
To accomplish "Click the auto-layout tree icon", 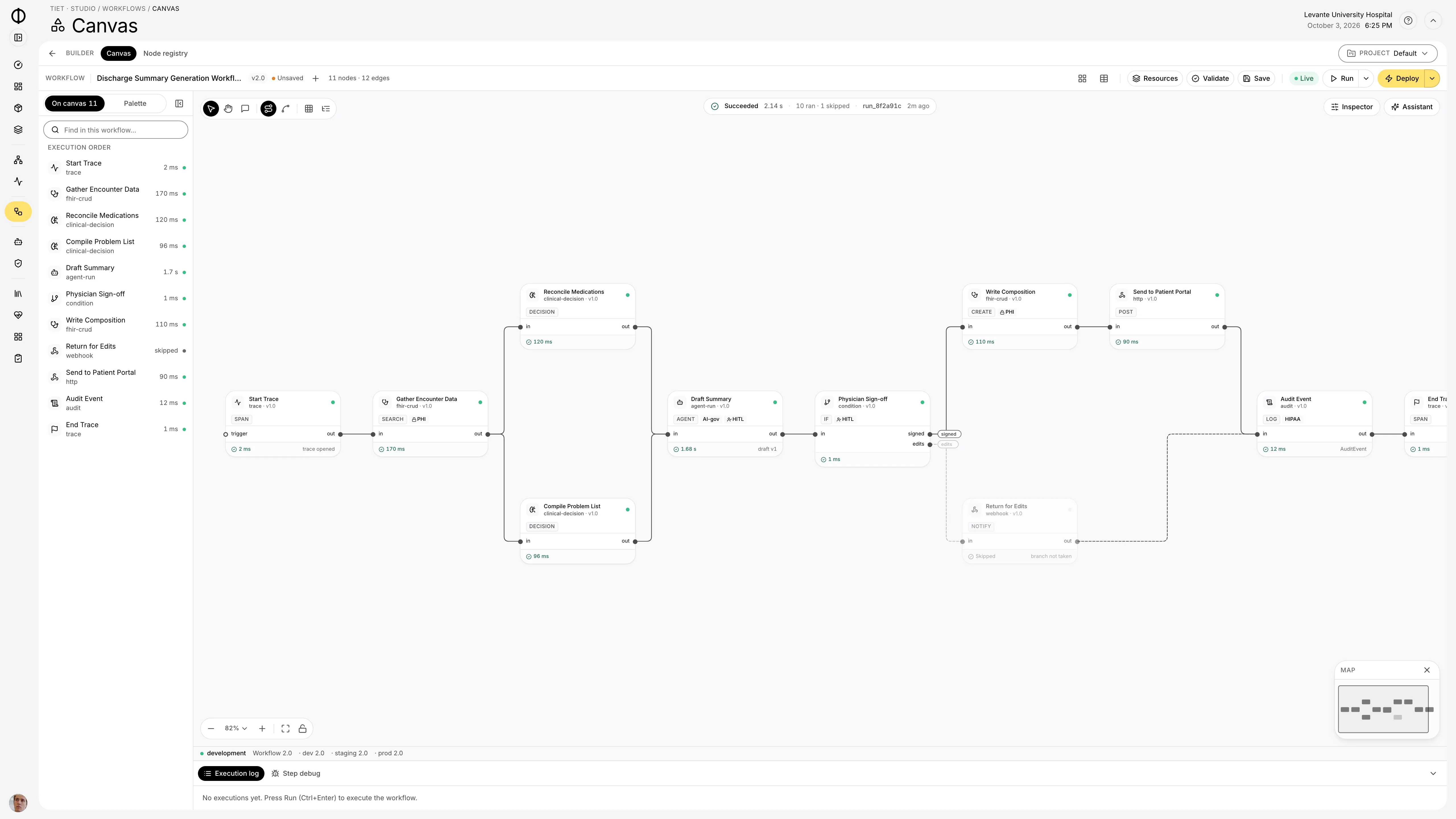I will pyautogui.click(x=326, y=109).
